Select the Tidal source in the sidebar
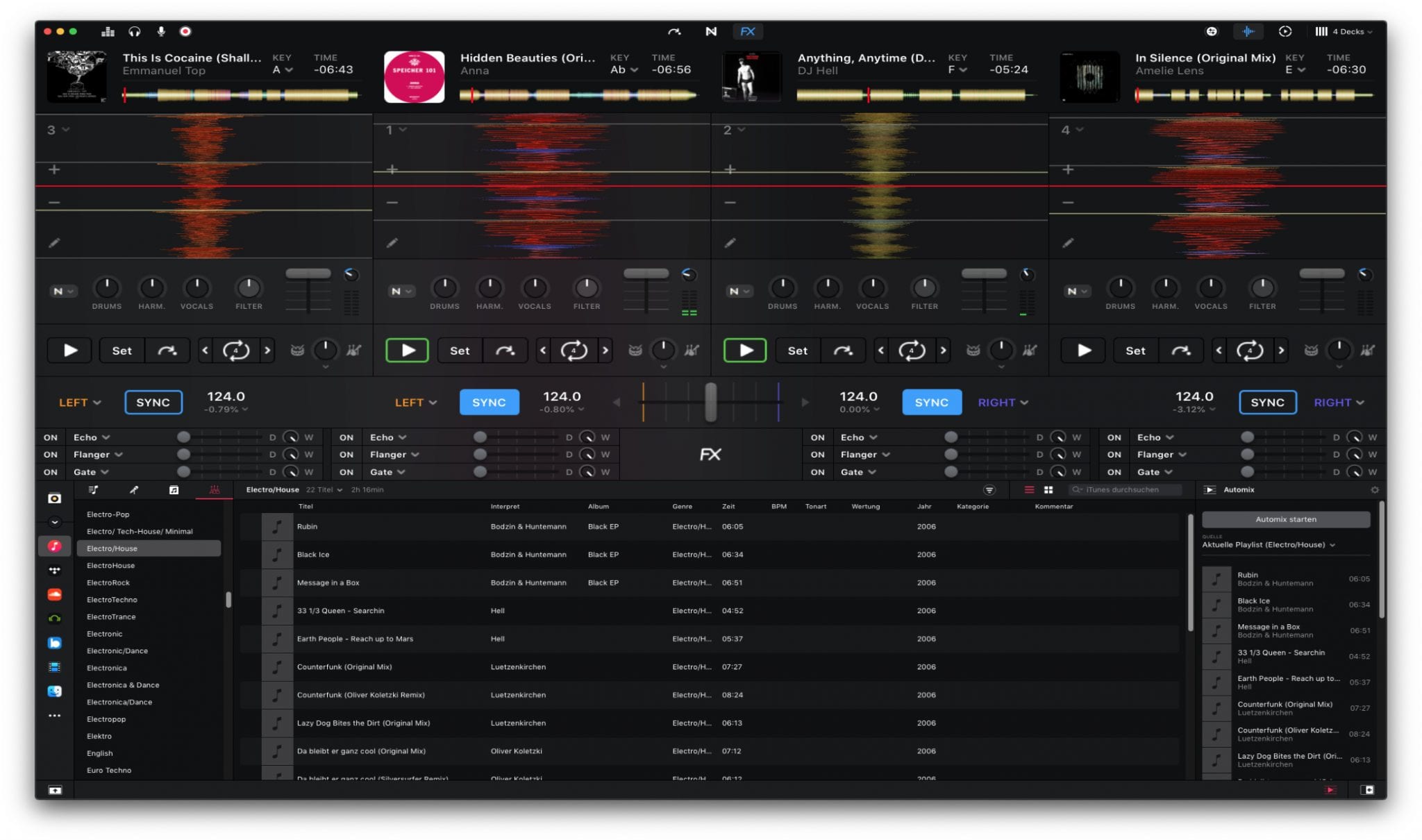 56,571
